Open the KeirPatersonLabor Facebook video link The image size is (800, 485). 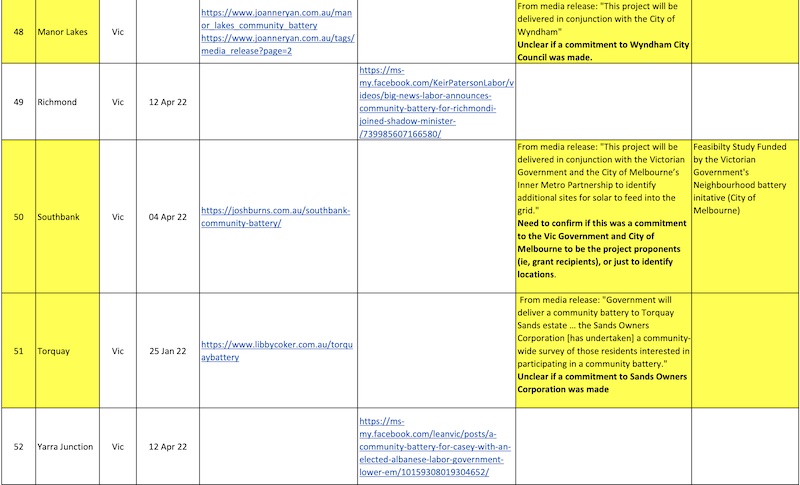435,101
